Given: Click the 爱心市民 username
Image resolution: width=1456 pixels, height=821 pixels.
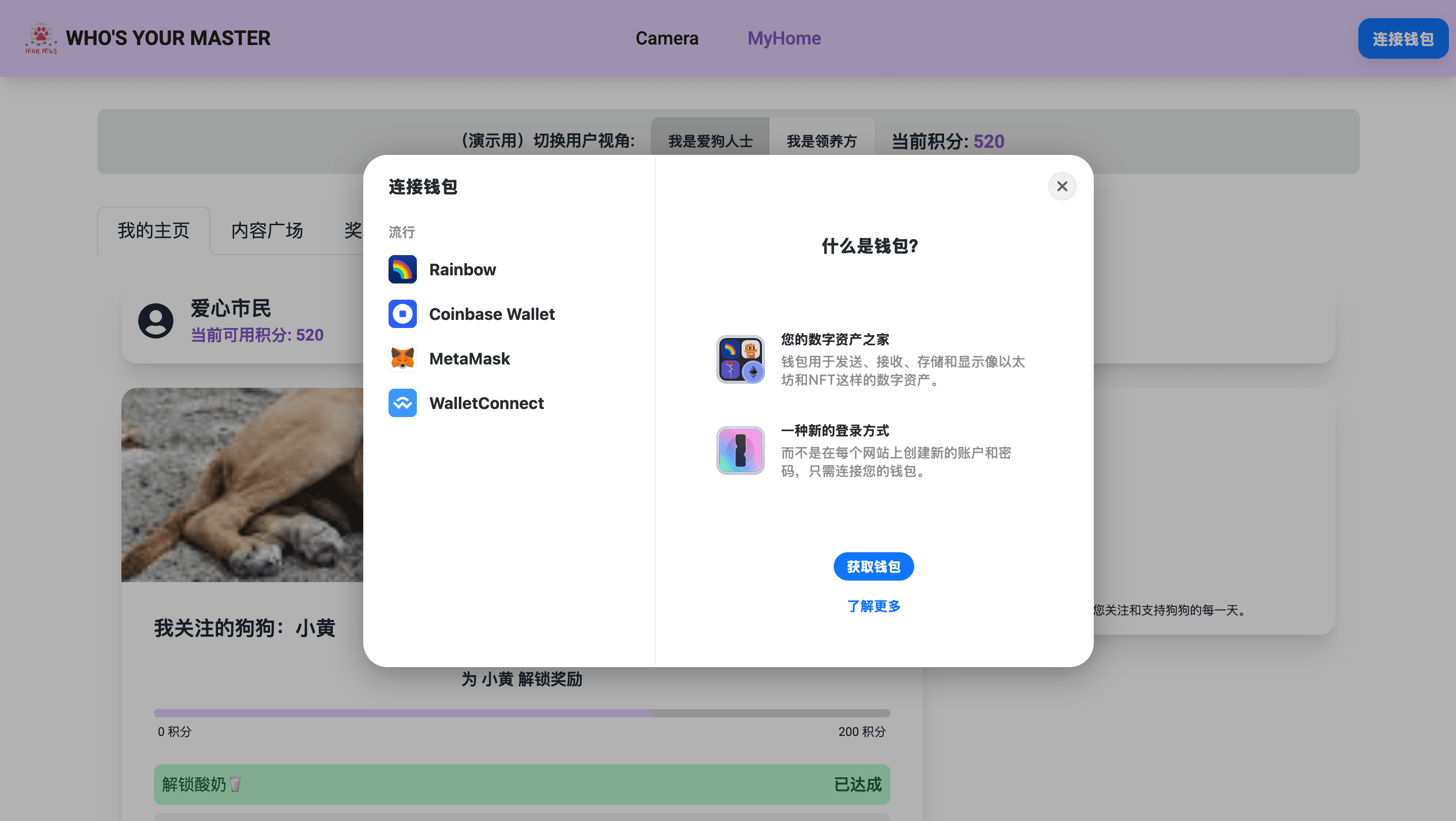Looking at the screenshot, I should [x=231, y=309].
